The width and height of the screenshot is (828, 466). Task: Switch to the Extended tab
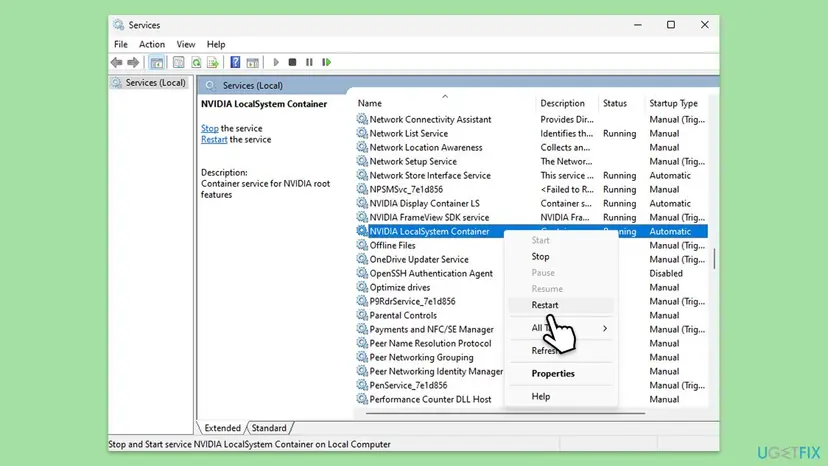[222, 428]
